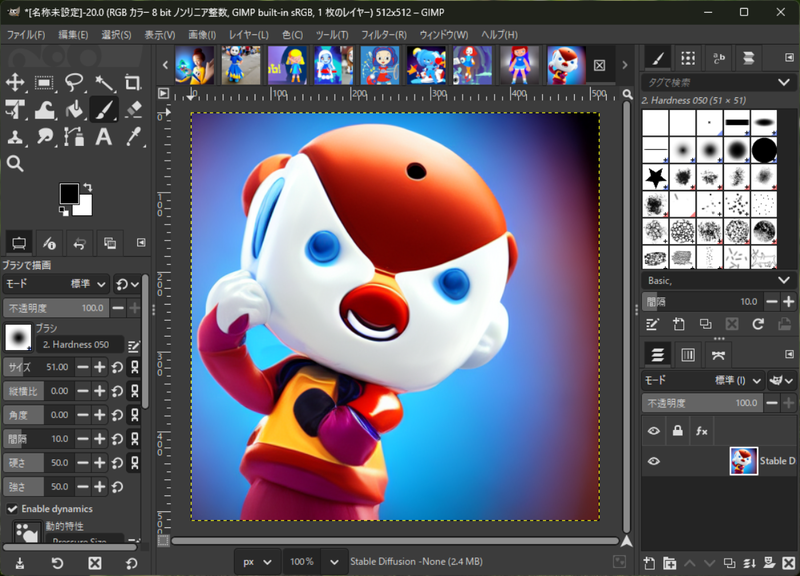Select the Clone stamp tool
Image resolution: width=800 pixels, height=576 pixels.
16,137
